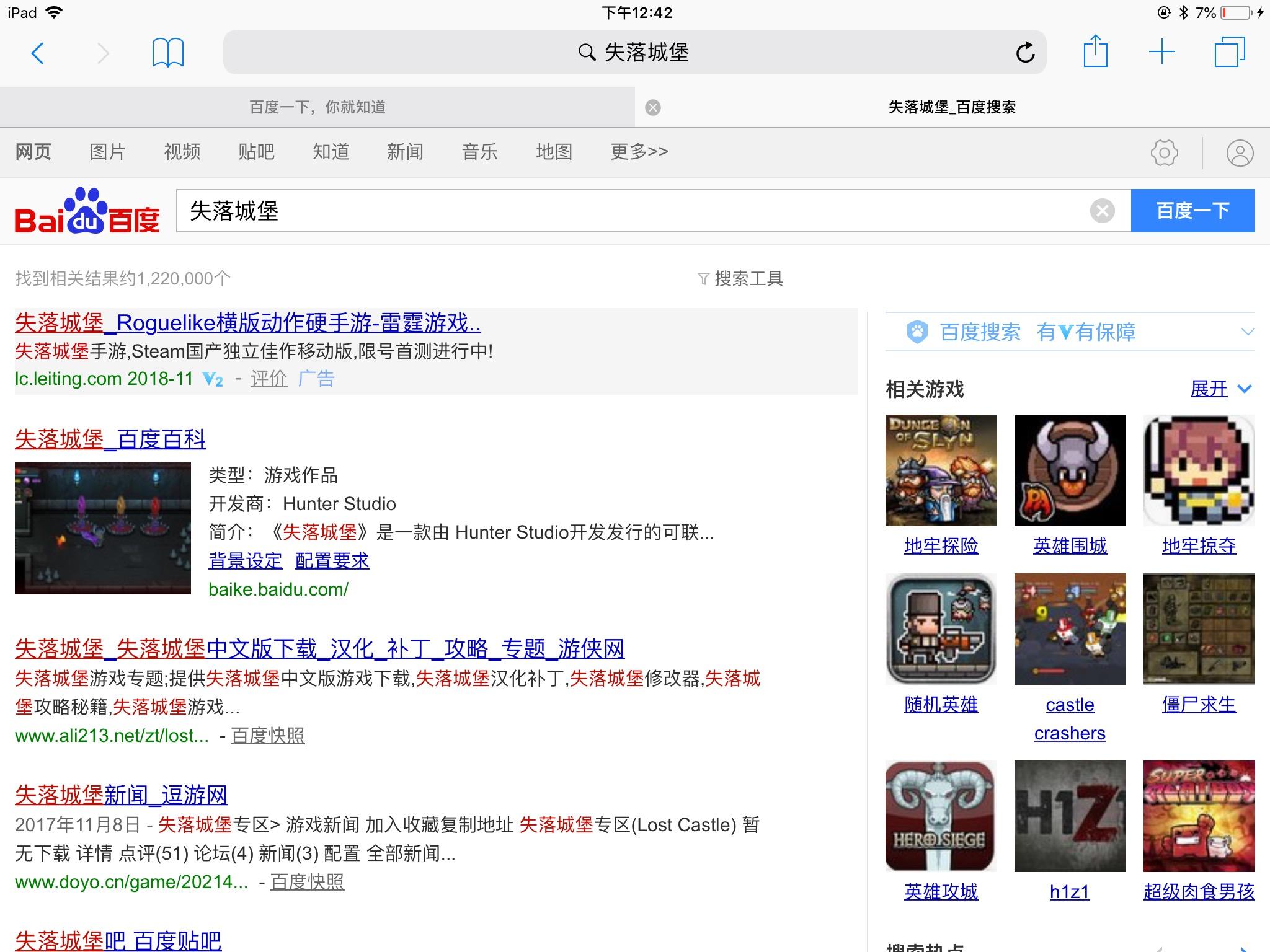Open the 超级肉食男孩 game icon
This screenshot has width=1270, height=952.
[x=1199, y=816]
